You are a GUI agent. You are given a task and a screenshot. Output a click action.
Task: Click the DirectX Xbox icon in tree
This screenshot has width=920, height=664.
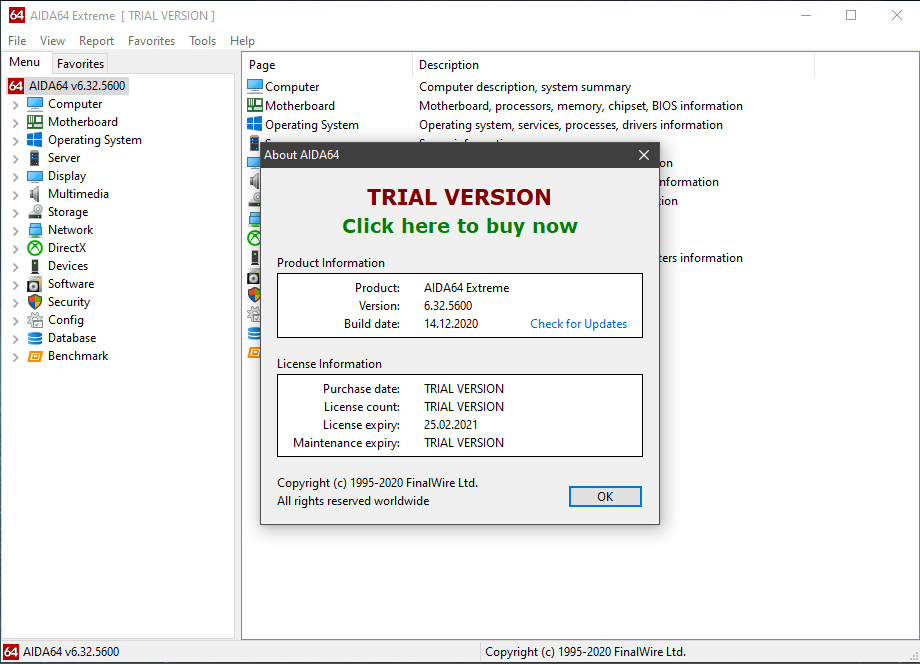click(35, 248)
